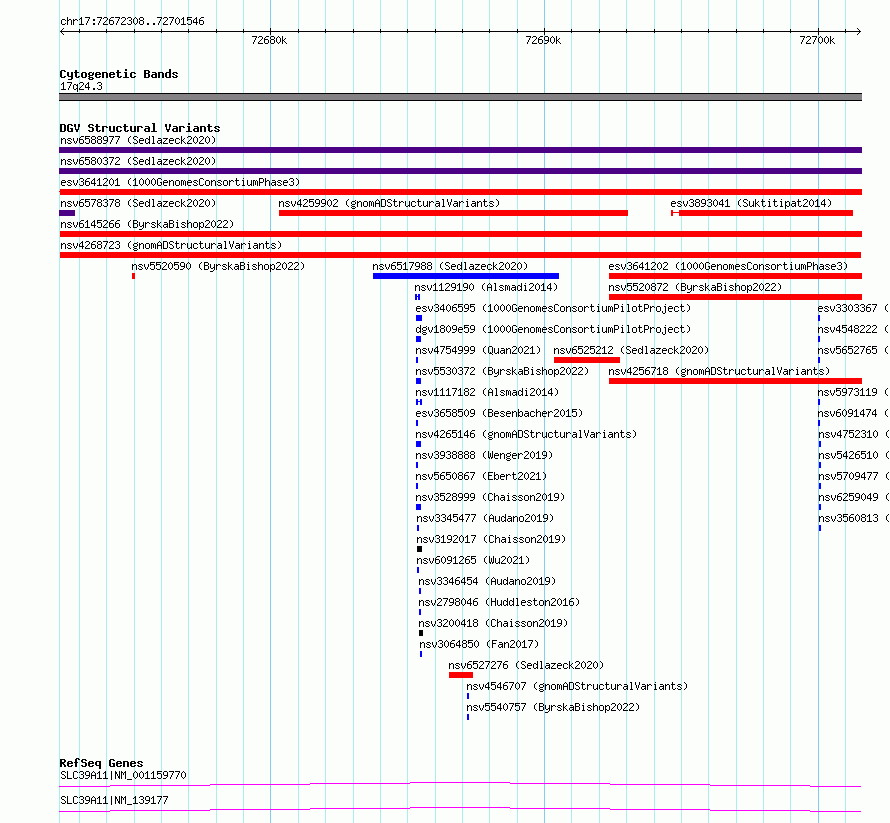890x823 pixels.
Task: Open the SLC39A11|NM_001159770 gene label
Action: click(x=123, y=775)
